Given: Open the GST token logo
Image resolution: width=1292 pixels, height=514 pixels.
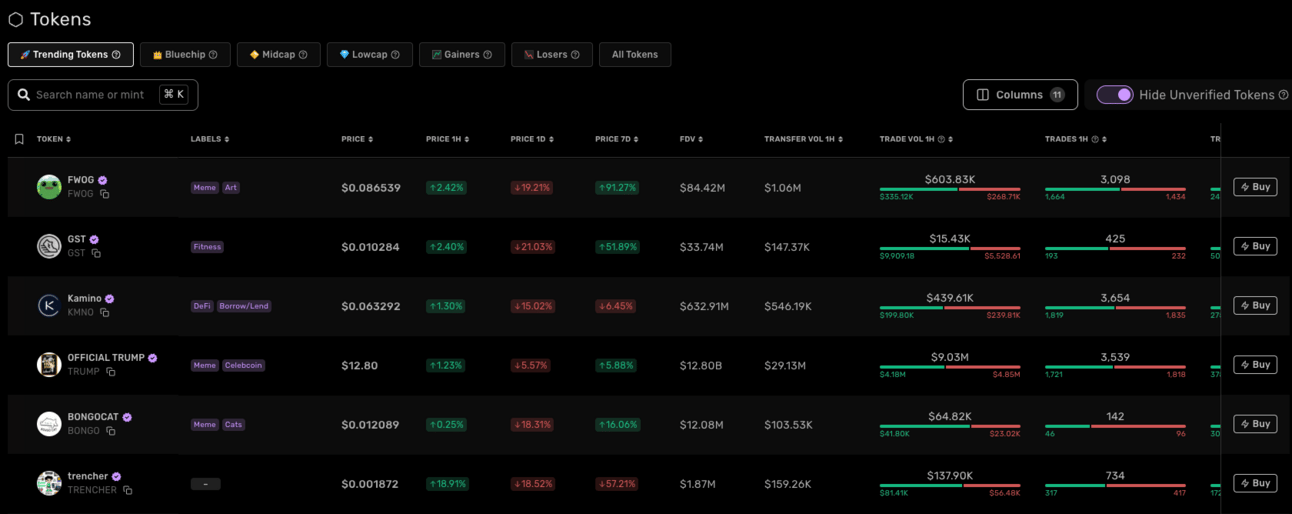Looking at the screenshot, I should click(49, 246).
